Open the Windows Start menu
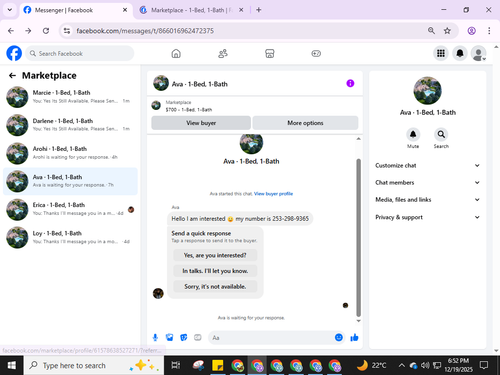 [12, 366]
